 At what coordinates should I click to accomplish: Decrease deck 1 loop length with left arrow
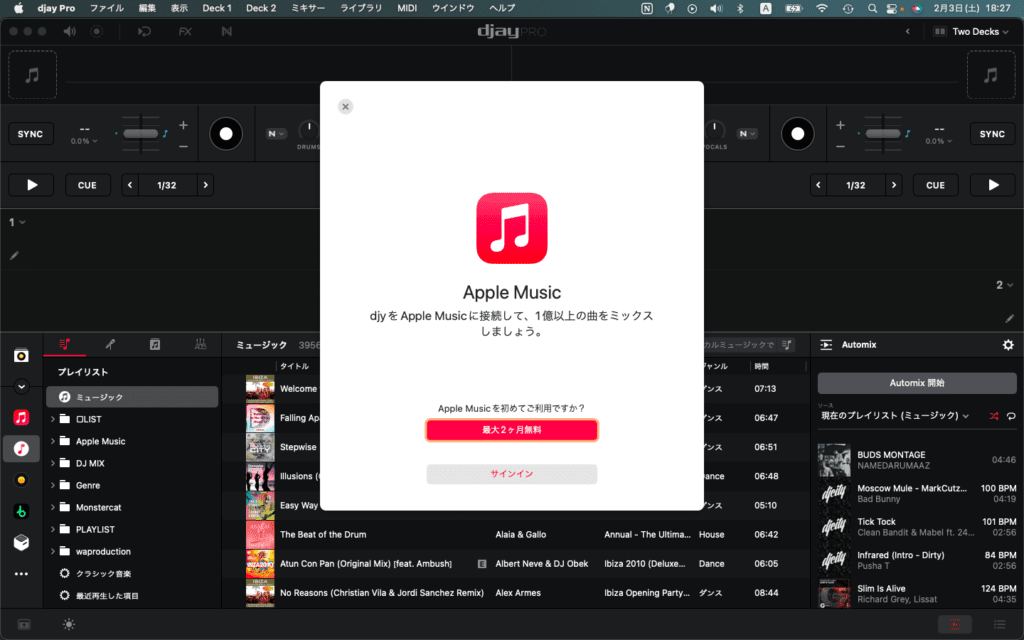[x=130, y=185]
